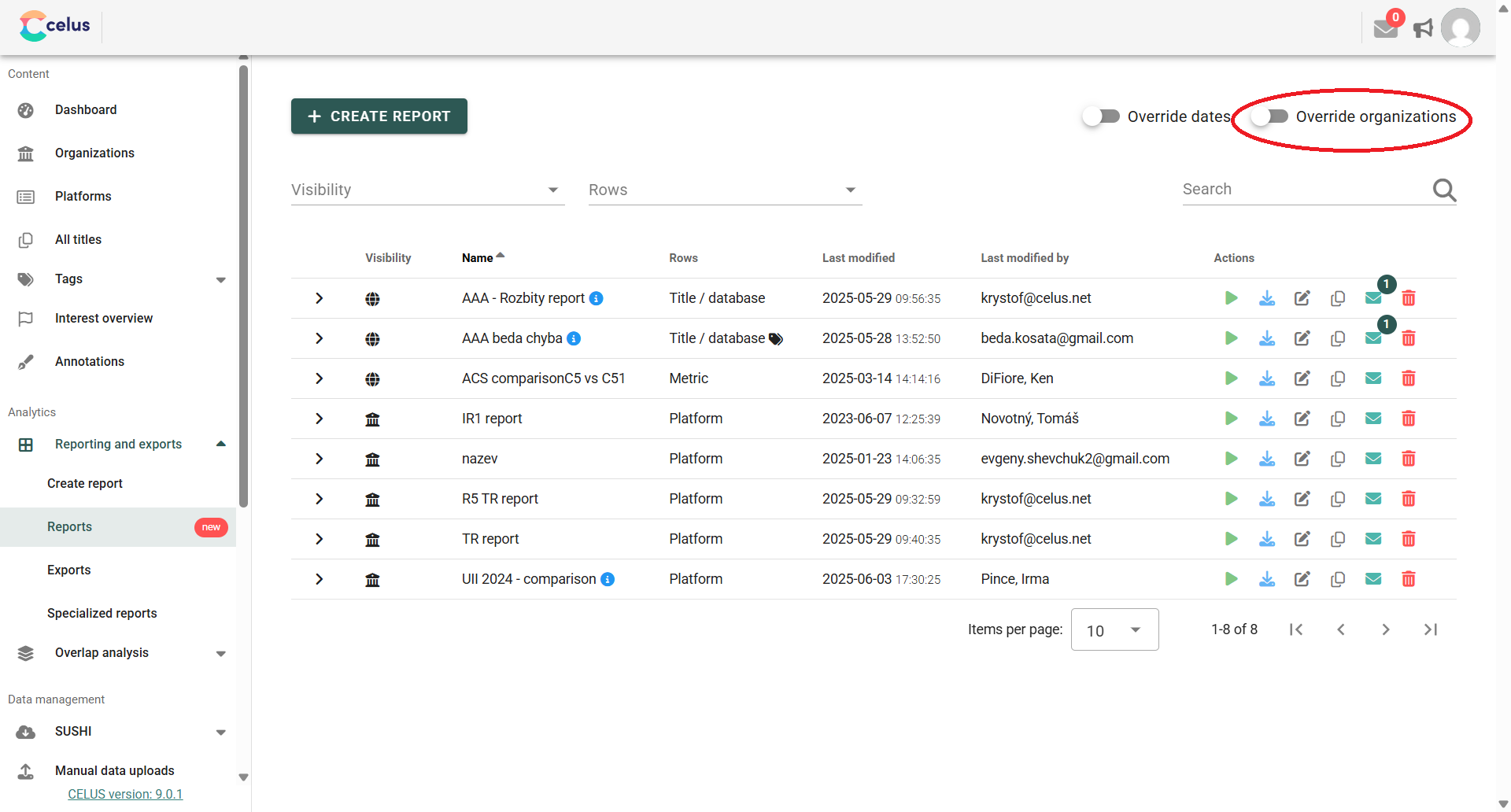Expand the AAA - Rozbity report row
The image size is (1511, 812).
pyautogui.click(x=319, y=298)
